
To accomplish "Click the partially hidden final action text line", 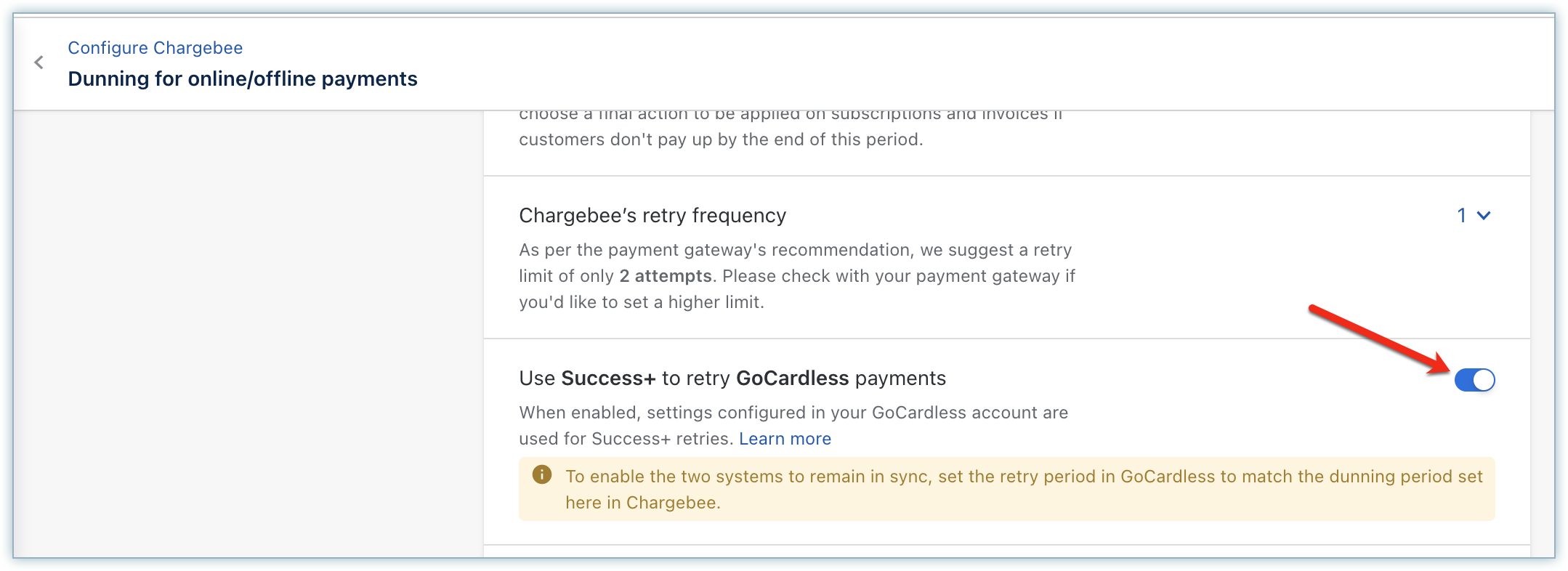I will click(x=790, y=116).
